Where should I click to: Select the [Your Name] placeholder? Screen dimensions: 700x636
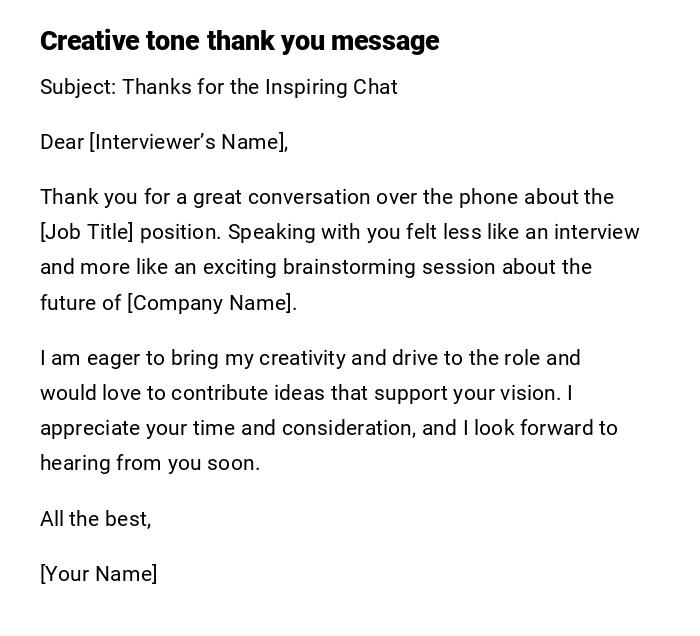(x=98, y=574)
